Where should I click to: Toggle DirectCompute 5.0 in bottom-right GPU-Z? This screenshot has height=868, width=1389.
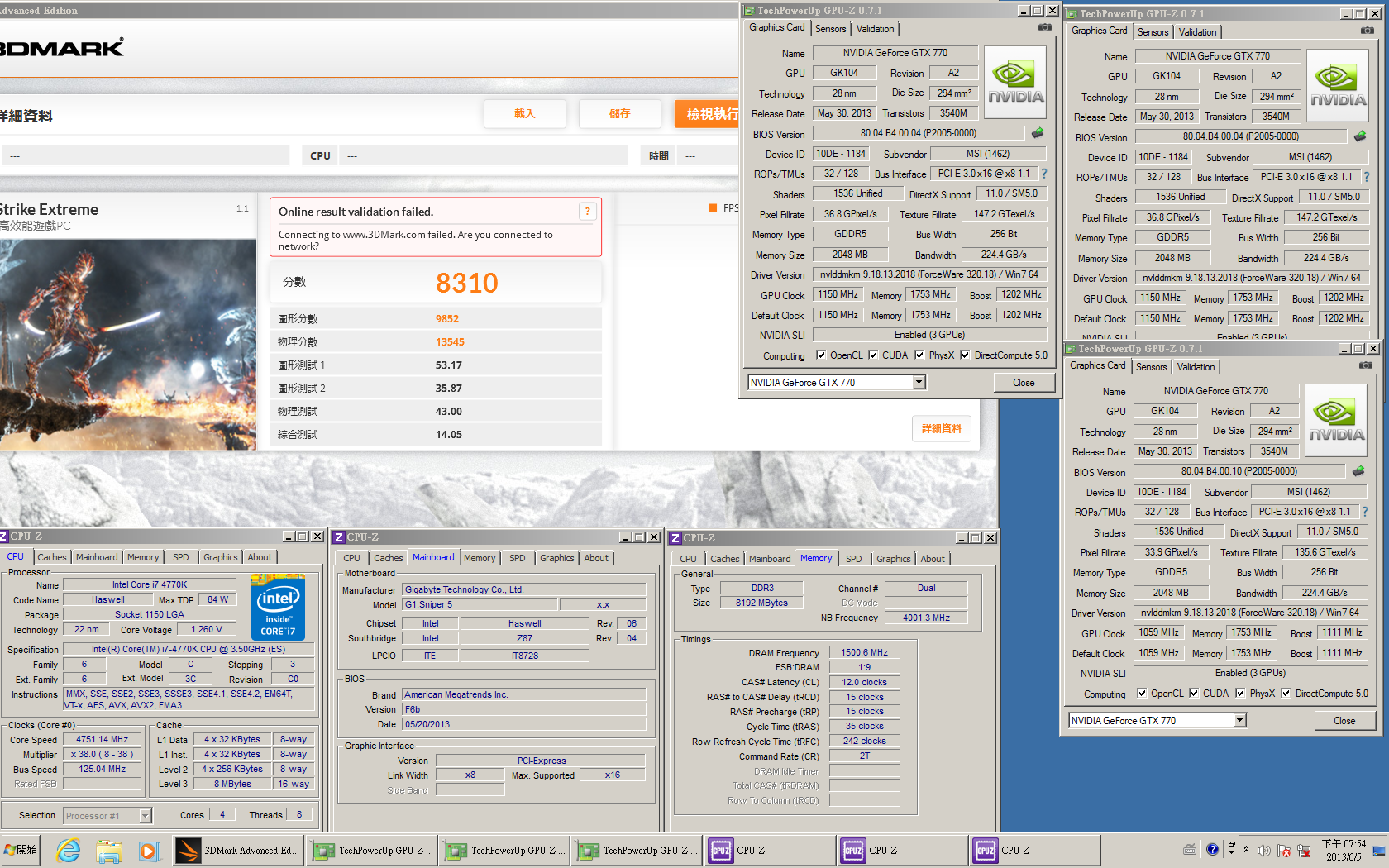pyautogui.click(x=1286, y=694)
